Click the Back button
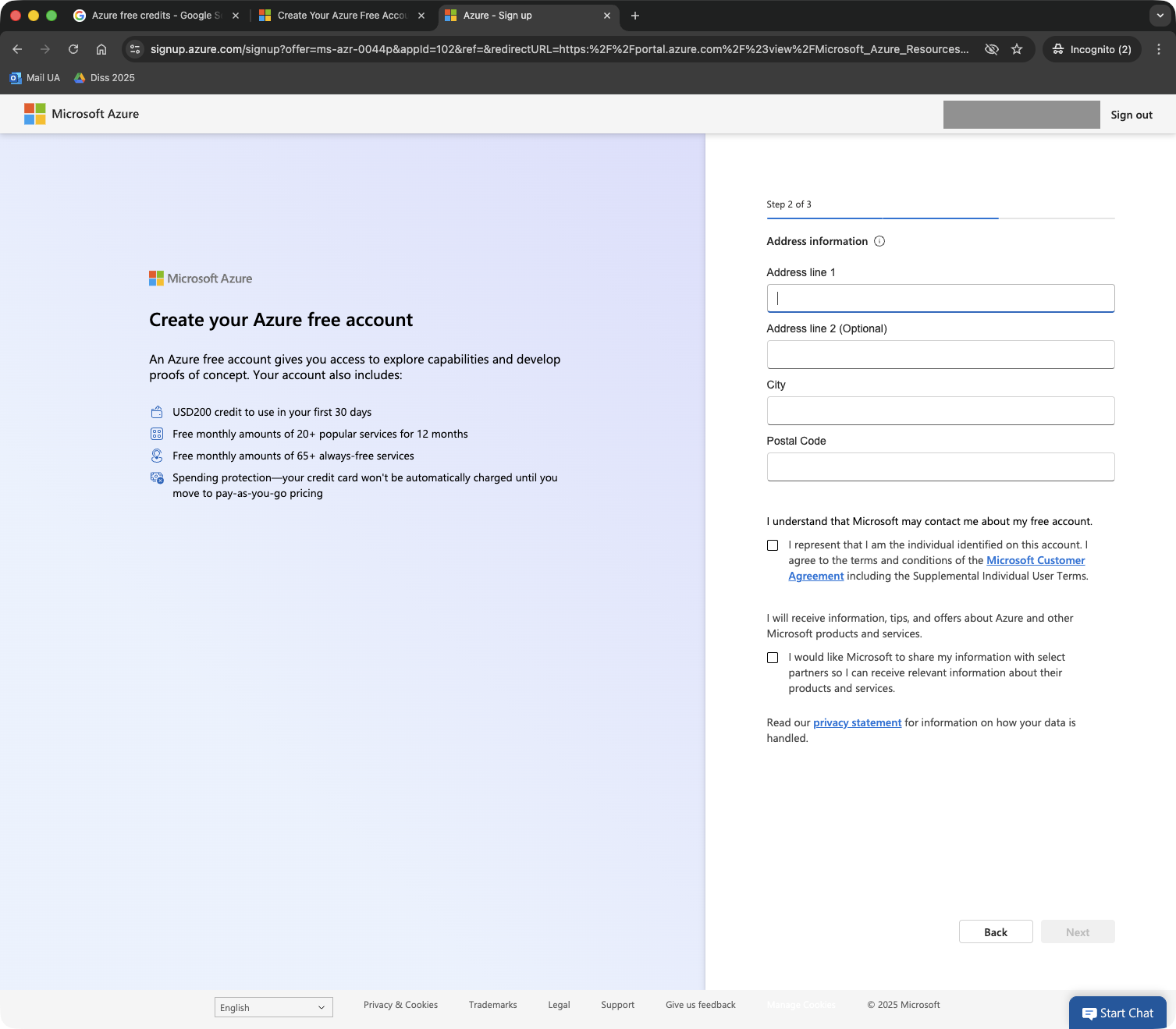This screenshot has height=1029, width=1176. tap(995, 931)
